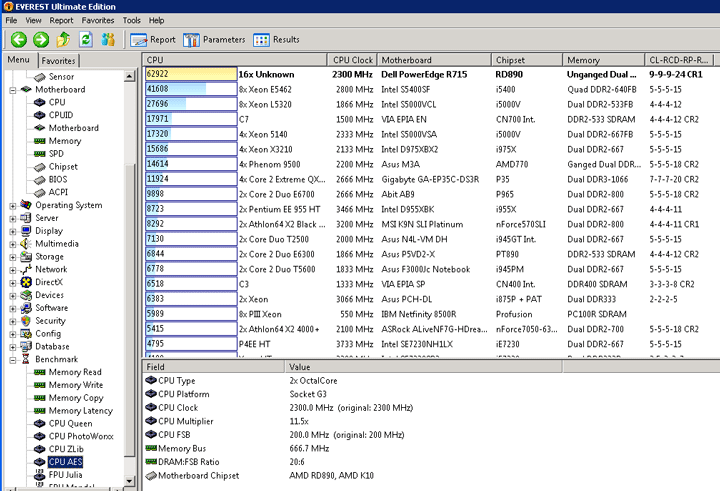Go forward with the green right arrow

coord(41,40)
